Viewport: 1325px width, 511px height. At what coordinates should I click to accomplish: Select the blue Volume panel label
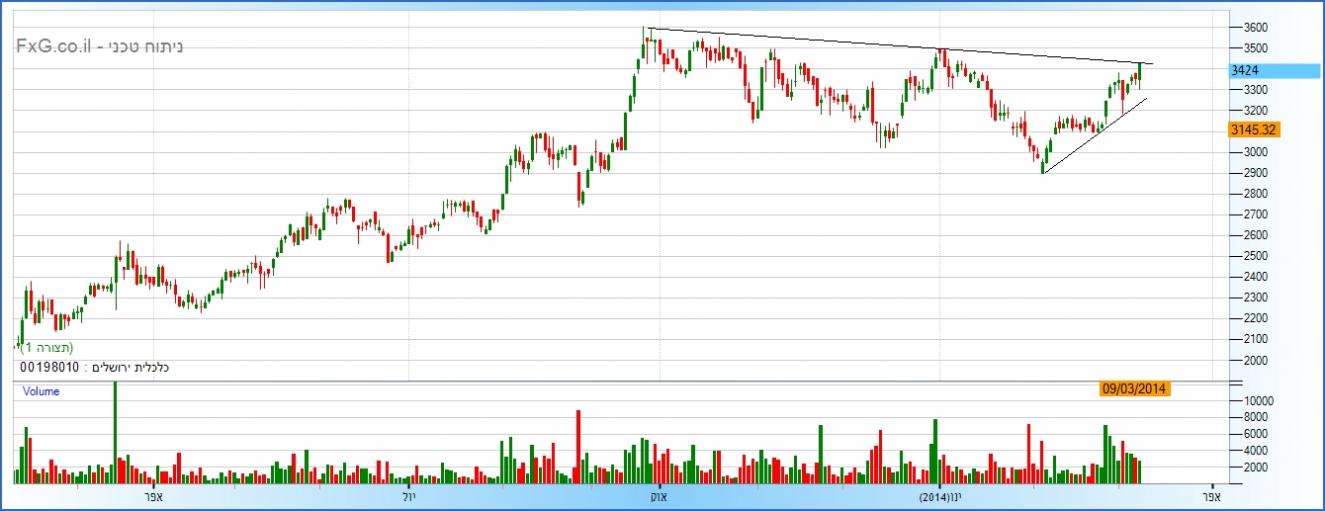pos(41,392)
